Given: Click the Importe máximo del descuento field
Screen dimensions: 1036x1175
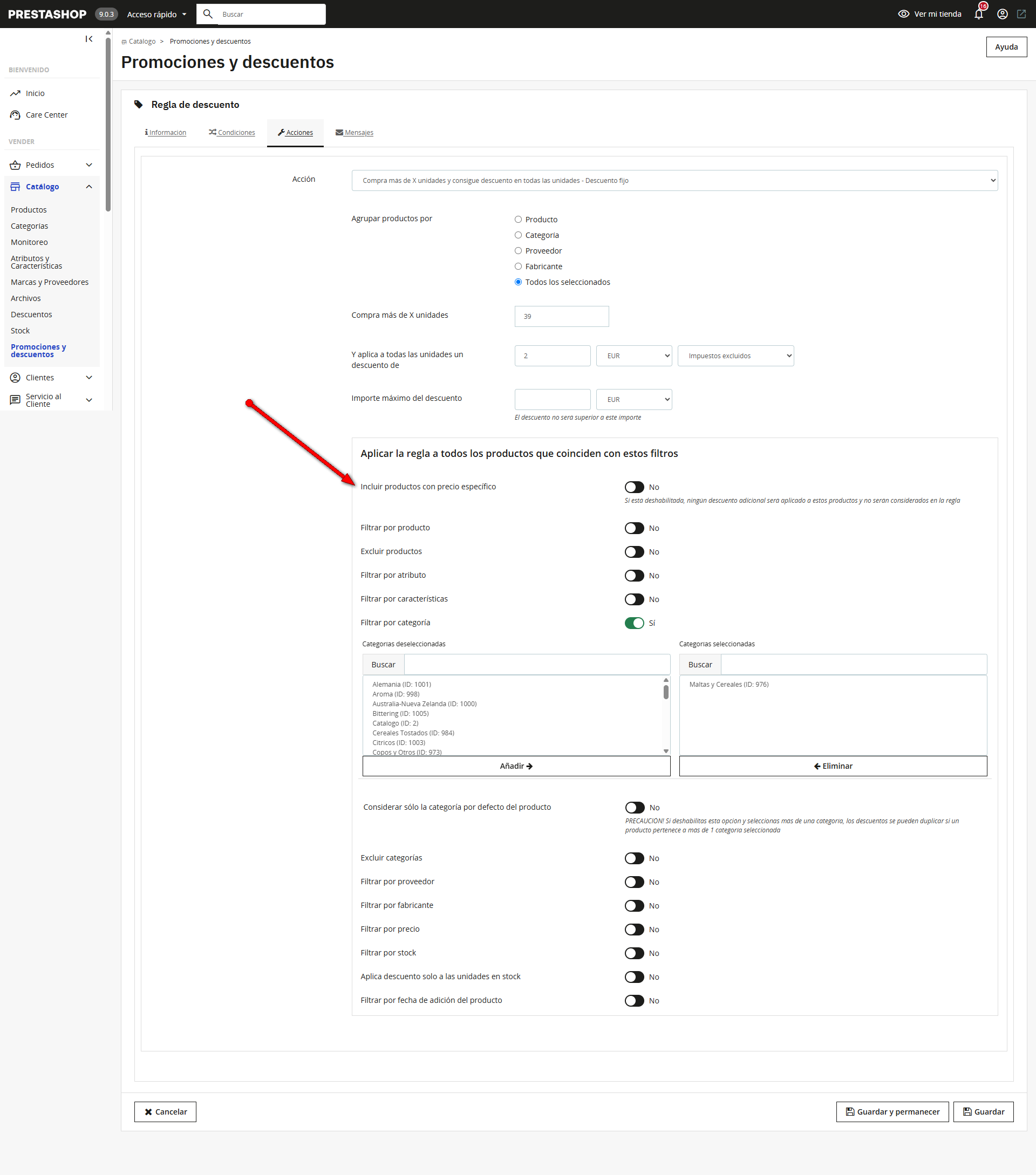Looking at the screenshot, I should 553,400.
